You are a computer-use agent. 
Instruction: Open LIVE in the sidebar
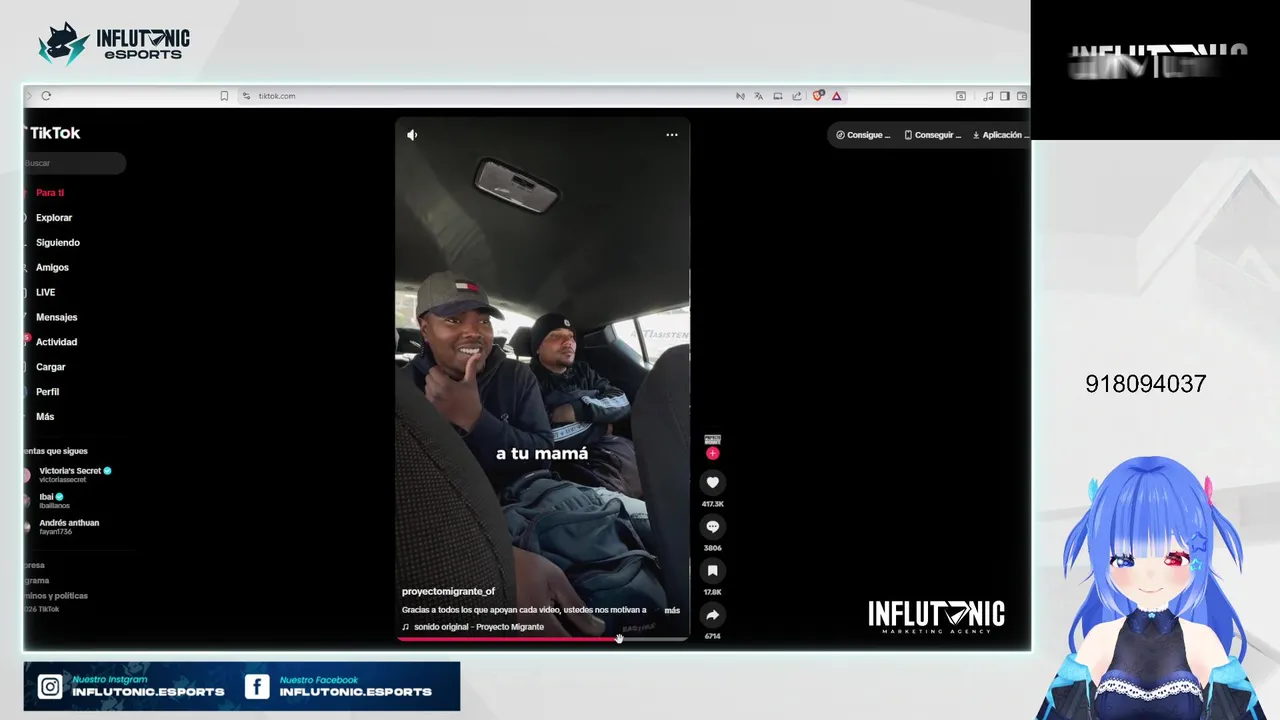click(x=46, y=293)
